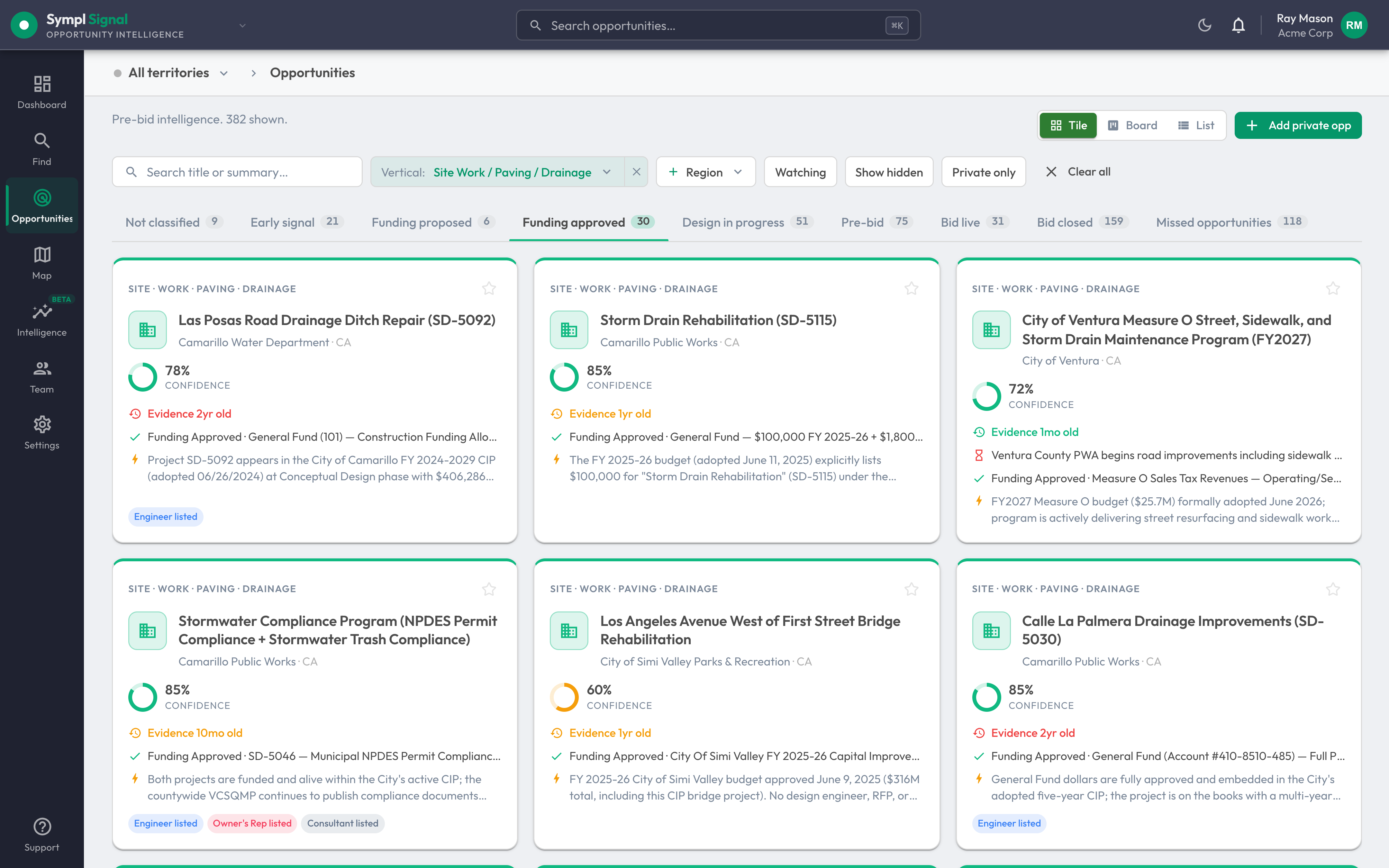Screen dimensions: 1389x868
Task: Click building icon on Storm Drain Rehabilitation card
Action: point(569,330)
